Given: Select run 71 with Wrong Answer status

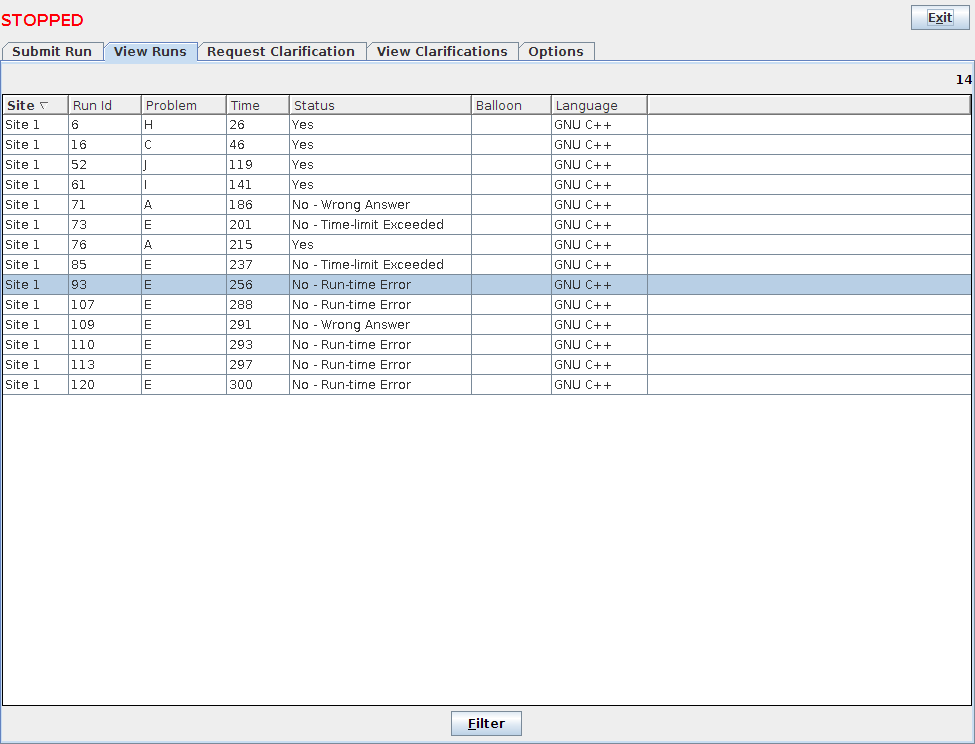Looking at the screenshot, I should point(300,205).
